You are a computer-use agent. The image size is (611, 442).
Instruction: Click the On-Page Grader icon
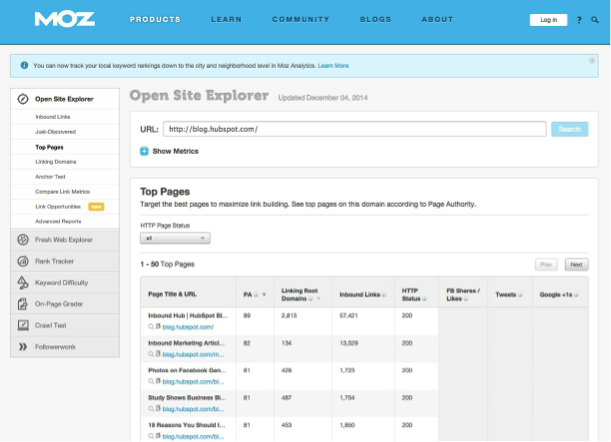(23, 304)
